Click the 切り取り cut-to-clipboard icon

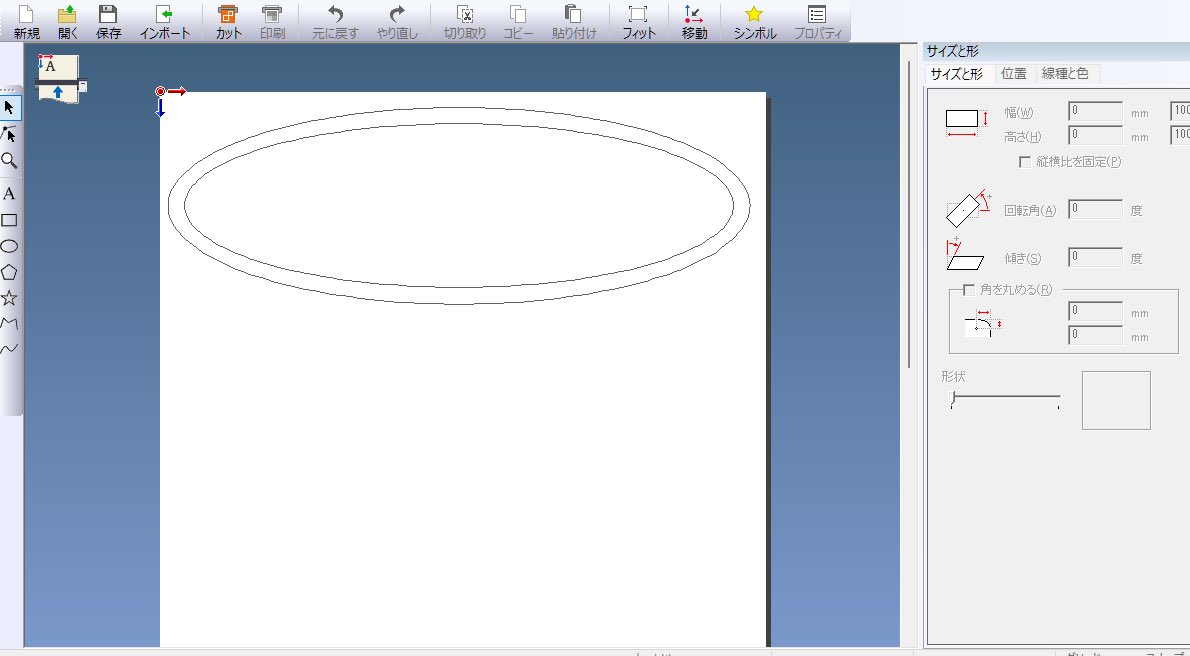click(464, 21)
